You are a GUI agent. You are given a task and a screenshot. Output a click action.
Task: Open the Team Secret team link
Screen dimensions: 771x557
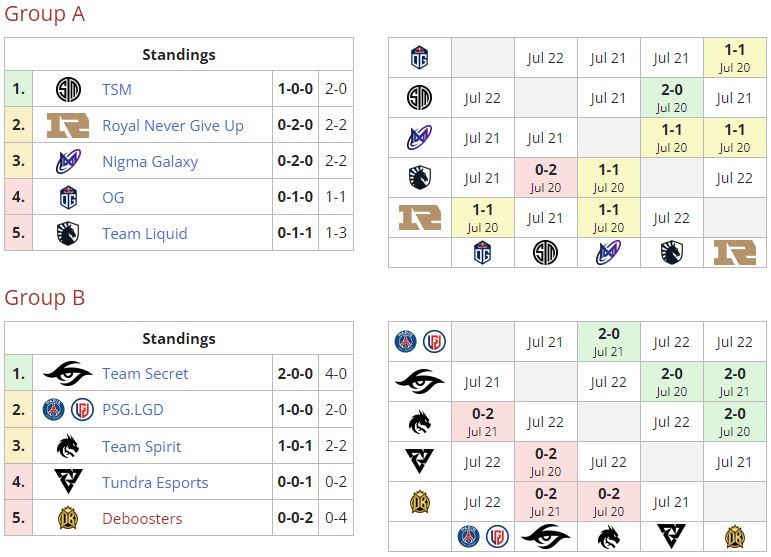point(145,374)
